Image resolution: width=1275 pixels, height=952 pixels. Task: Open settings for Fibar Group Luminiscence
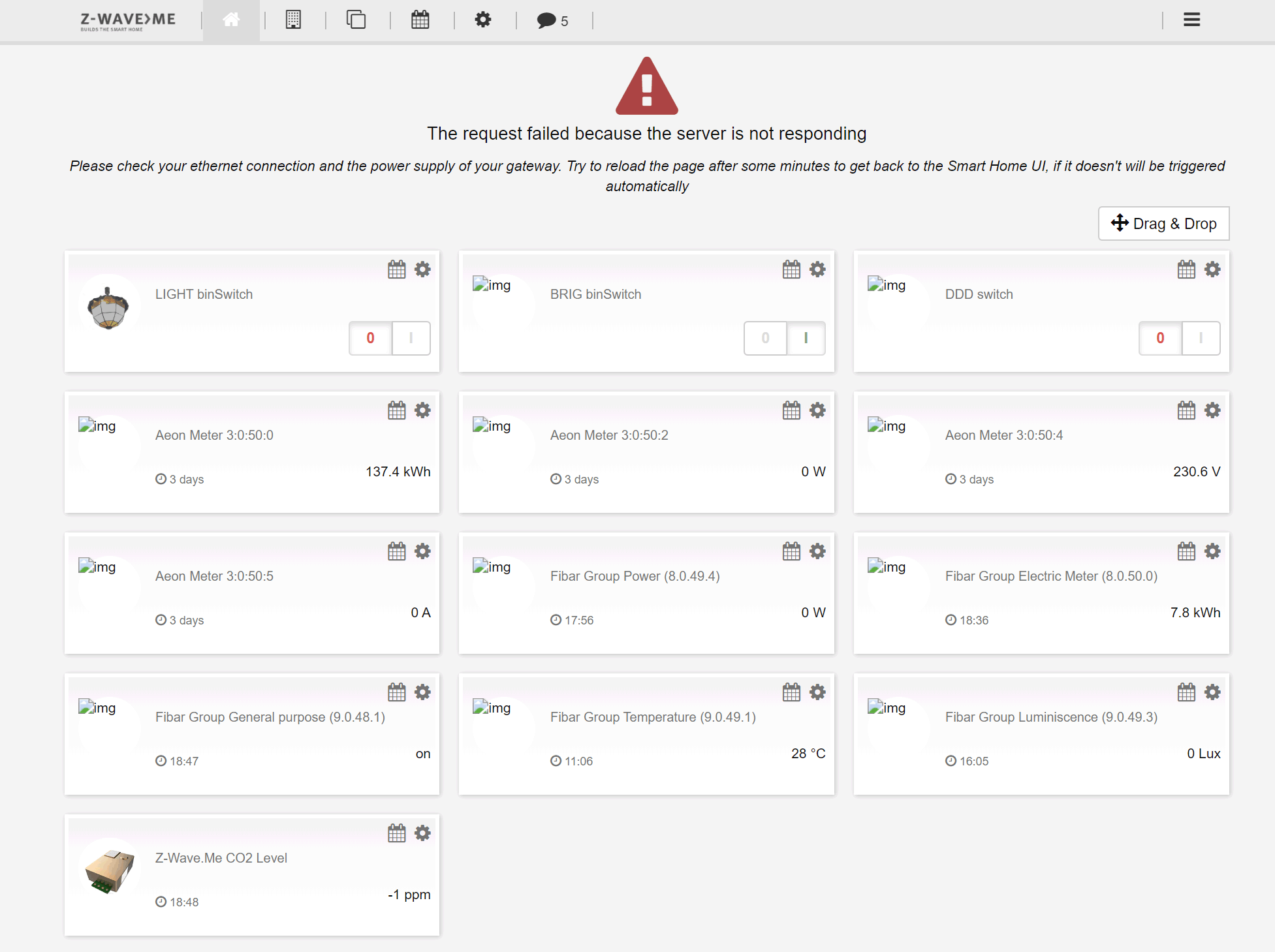click(x=1212, y=692)
